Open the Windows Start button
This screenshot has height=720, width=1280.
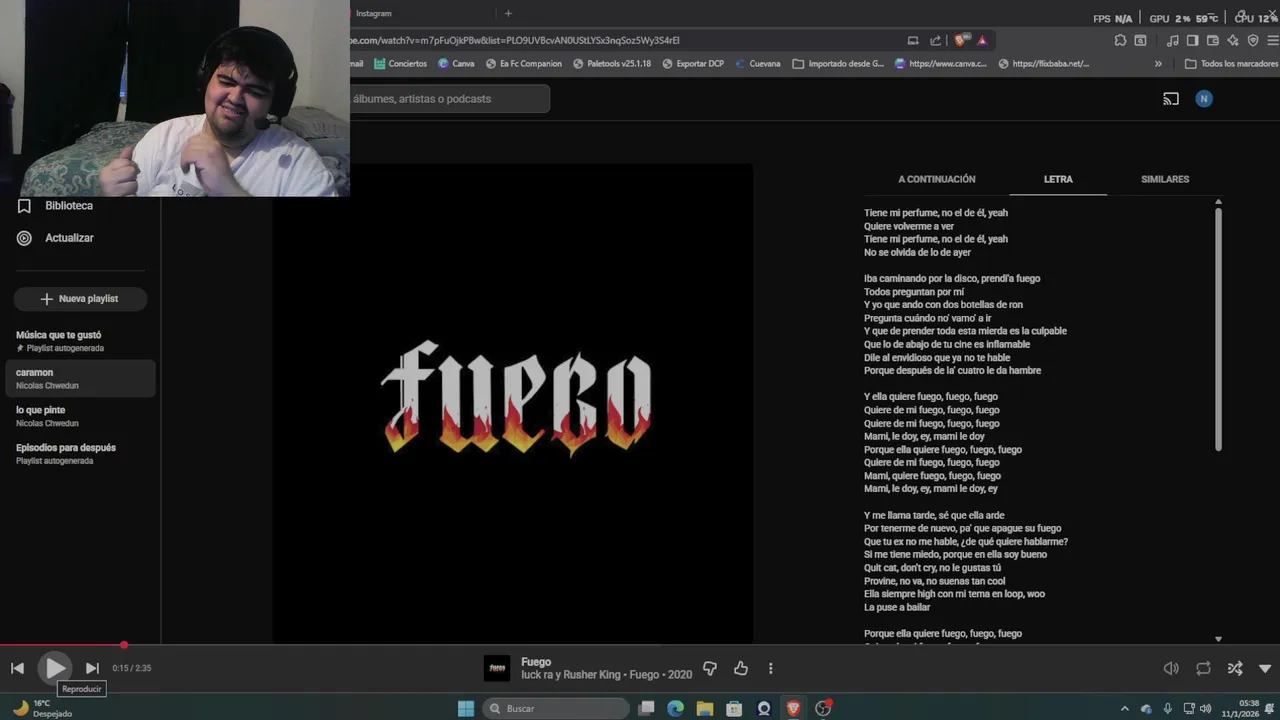pos(466,708)
